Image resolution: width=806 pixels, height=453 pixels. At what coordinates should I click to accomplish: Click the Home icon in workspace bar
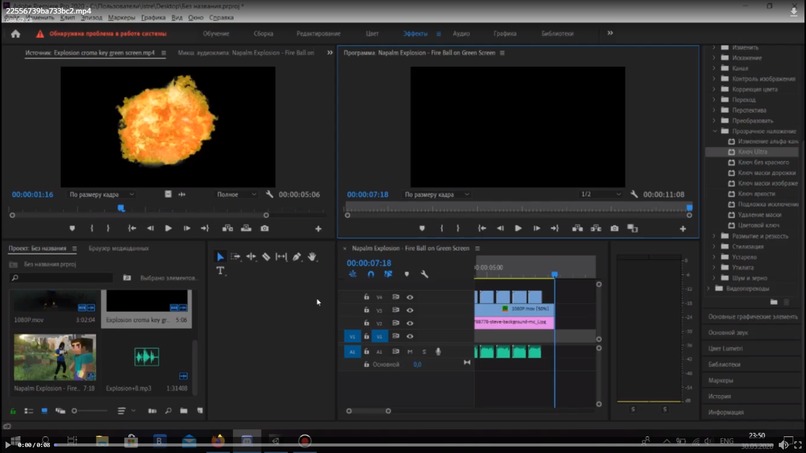[x=15, y=34]
